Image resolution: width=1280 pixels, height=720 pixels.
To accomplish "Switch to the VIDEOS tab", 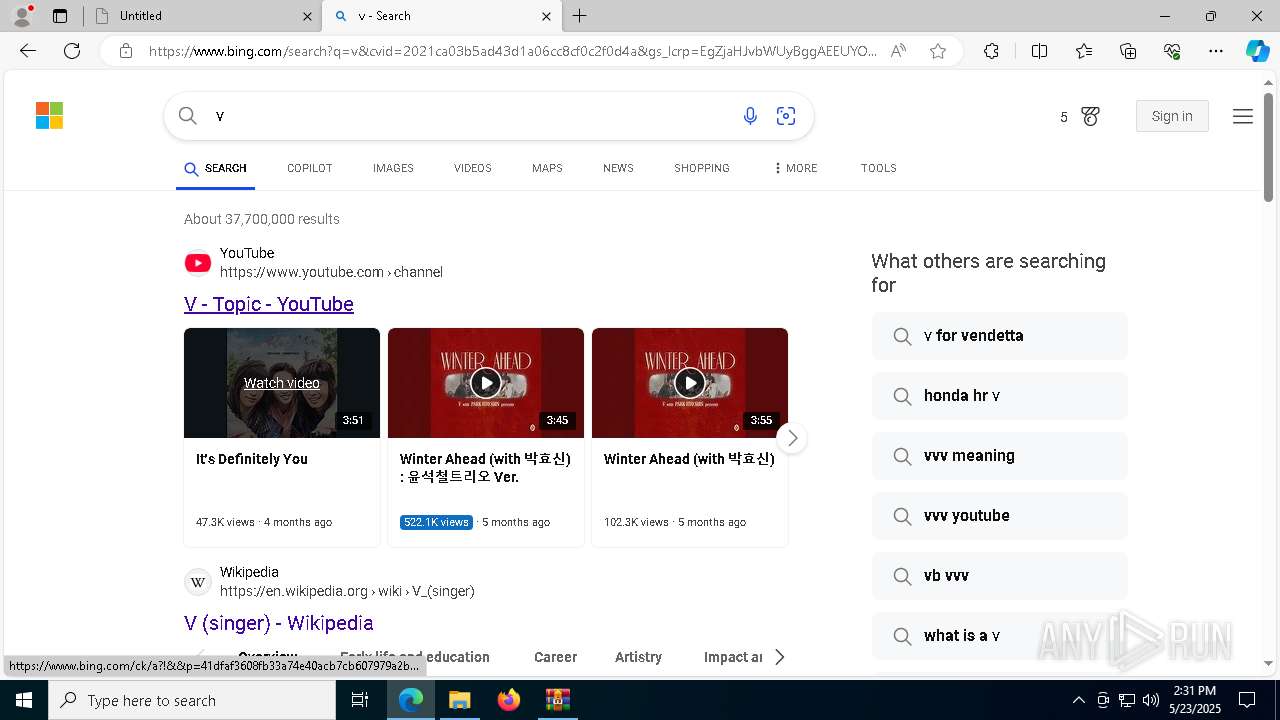I will click(473, 168).
